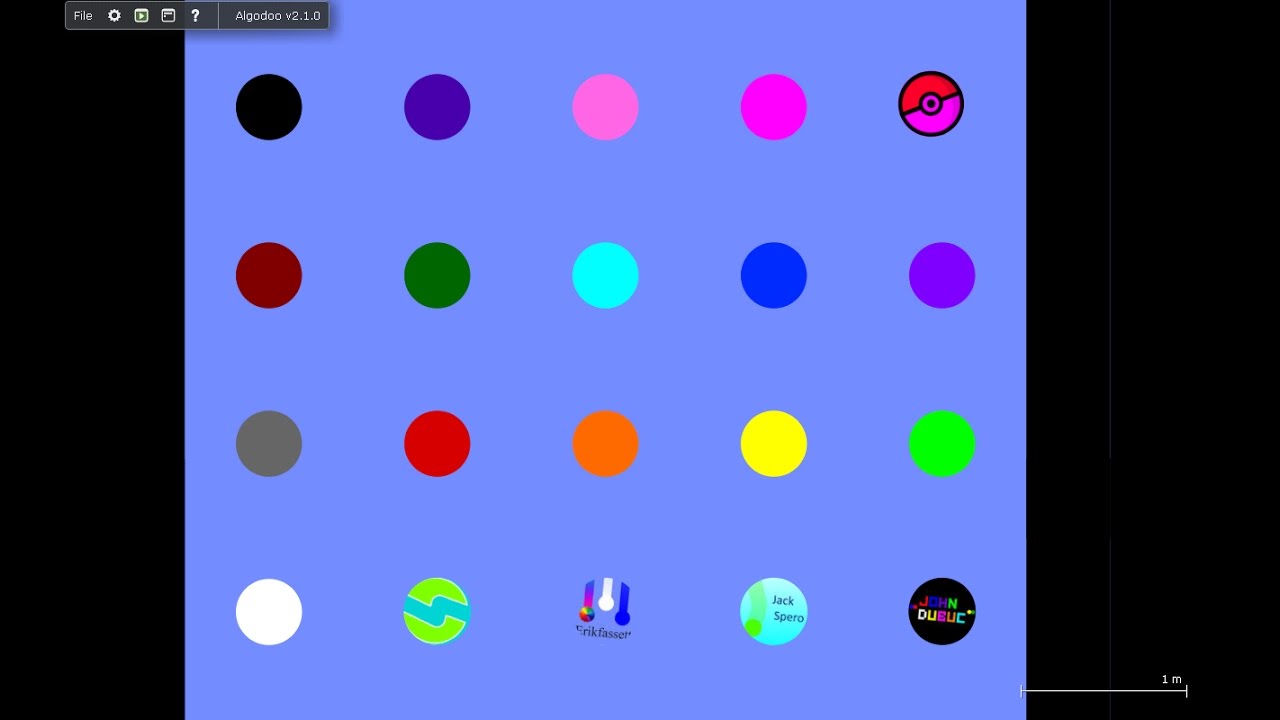The width and height of the screenshot is (1280, 720).
Task: Select the orange marble
Action: tap(605, 444)
